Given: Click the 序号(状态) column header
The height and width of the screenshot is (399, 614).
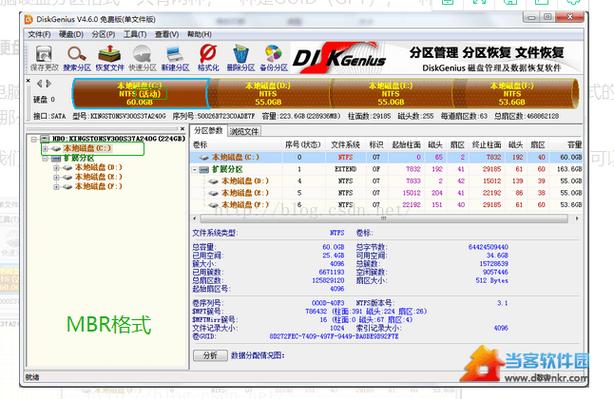Looking at the screenshot, I should [303, 145].
